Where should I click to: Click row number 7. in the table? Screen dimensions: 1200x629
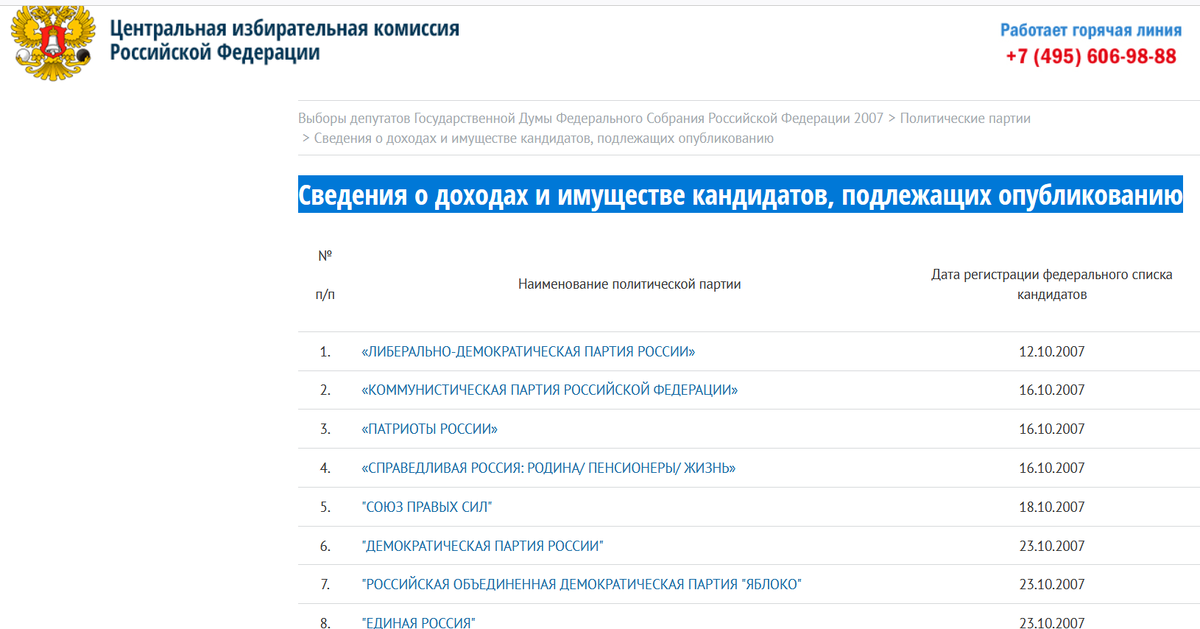tap(325, 584)
